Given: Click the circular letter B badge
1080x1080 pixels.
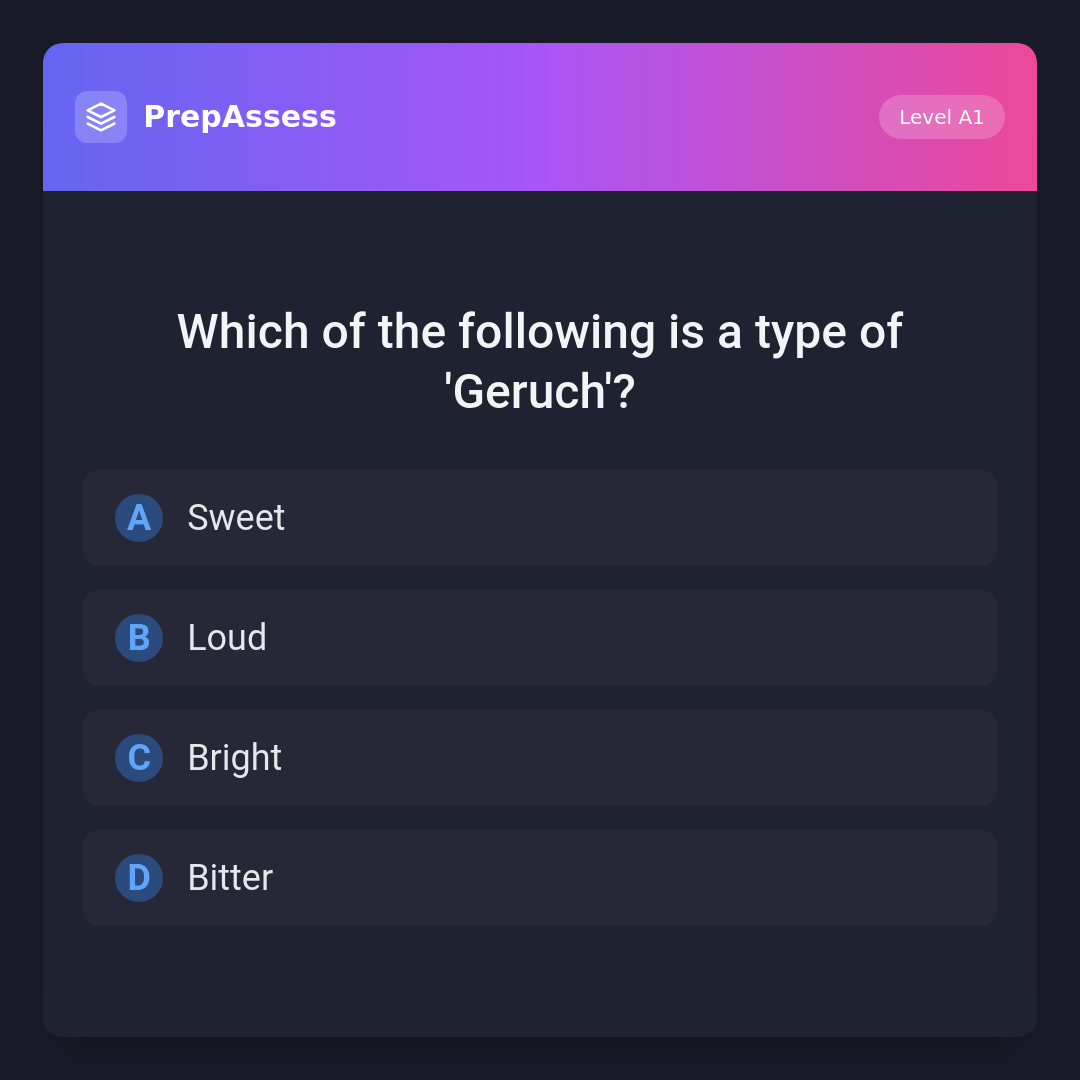Looking at the screenshot, I should (139, 638).
